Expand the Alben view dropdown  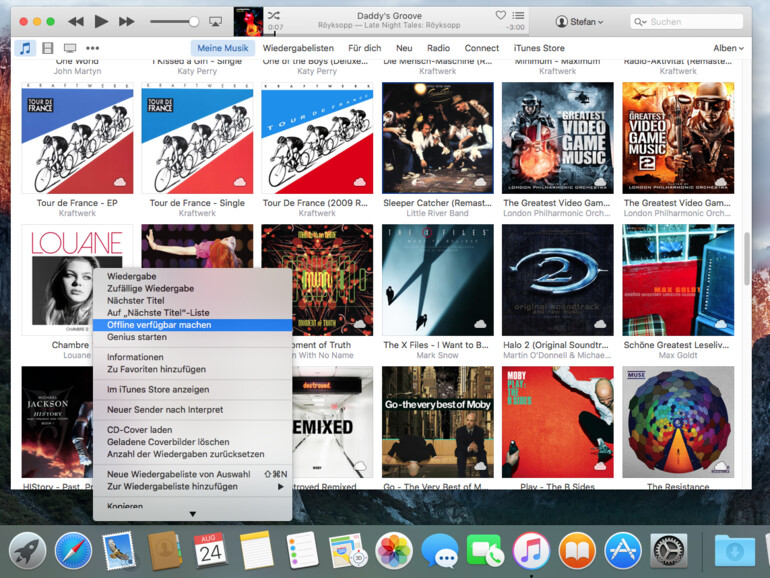point(728,48)
